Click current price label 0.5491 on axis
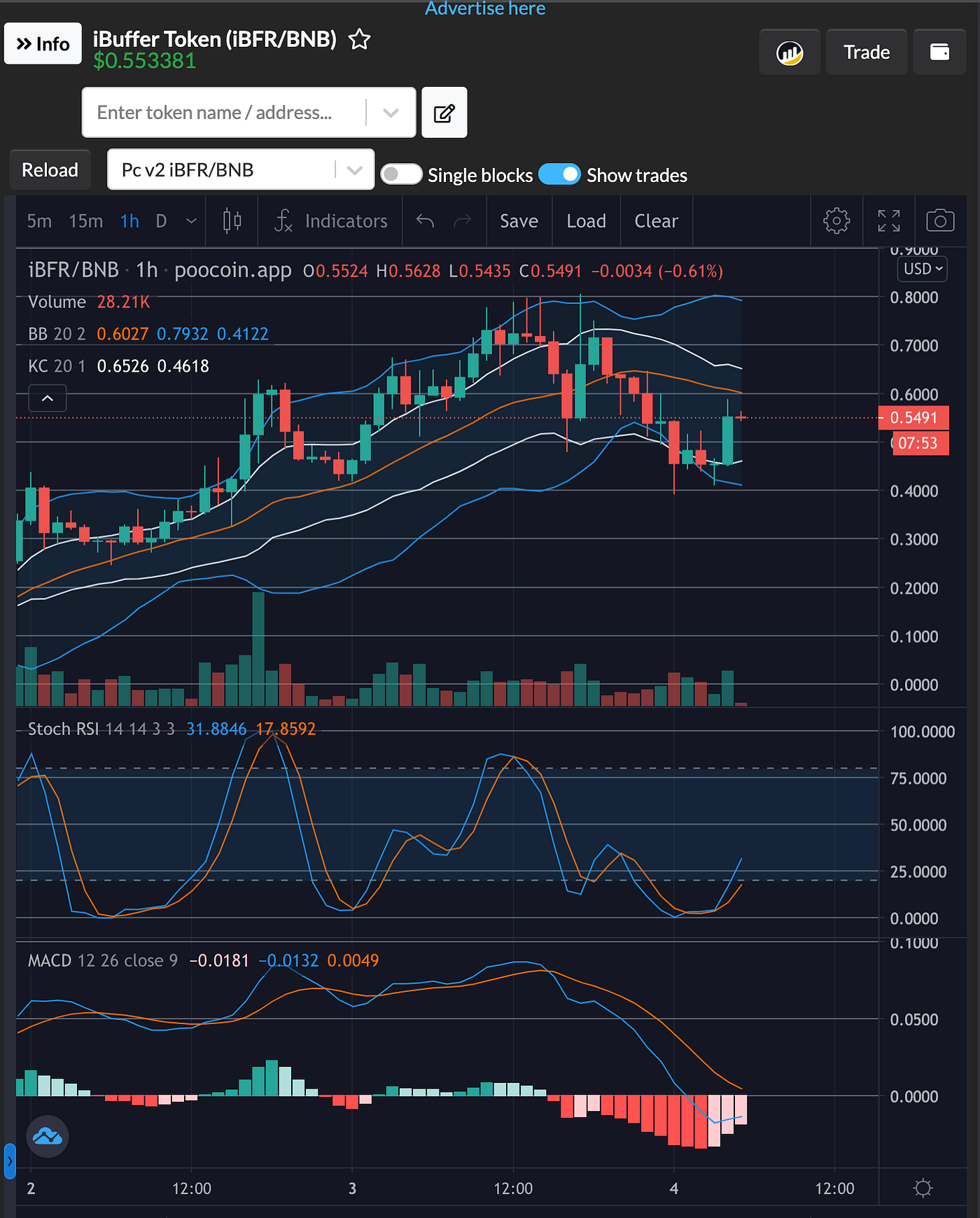 point(913,418)
